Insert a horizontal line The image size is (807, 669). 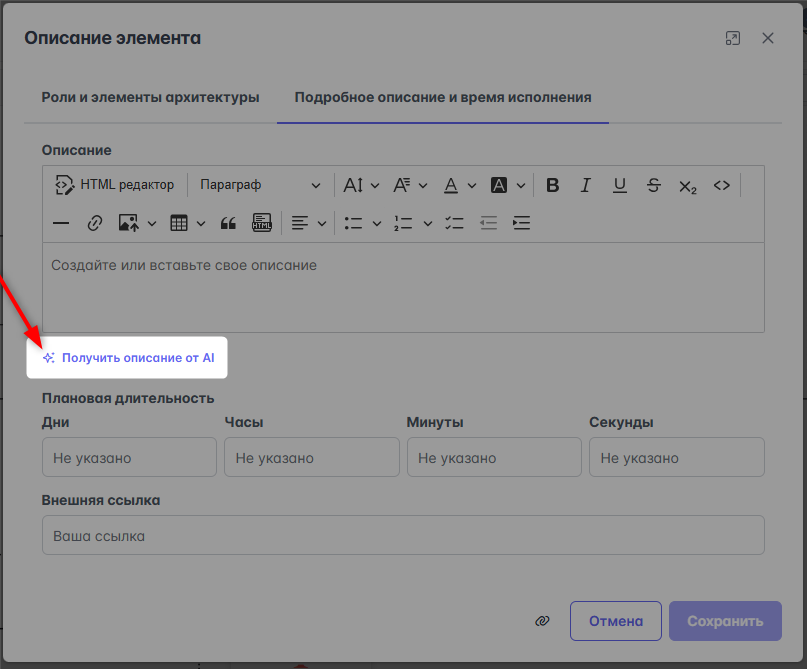point(61,223)
